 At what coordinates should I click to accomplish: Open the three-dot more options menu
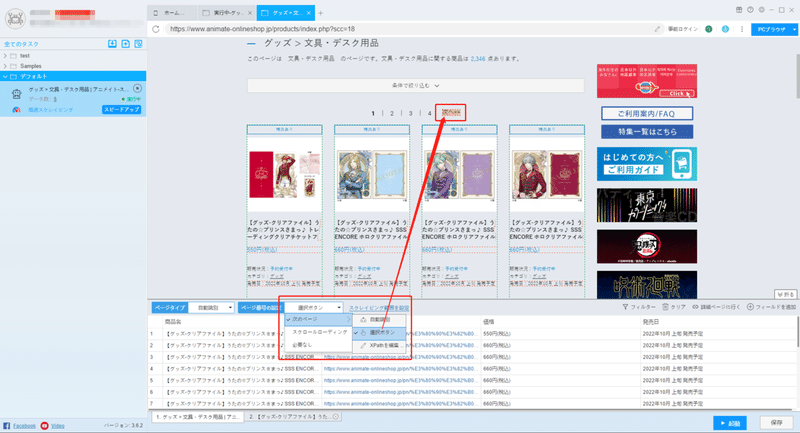[742, 29]
